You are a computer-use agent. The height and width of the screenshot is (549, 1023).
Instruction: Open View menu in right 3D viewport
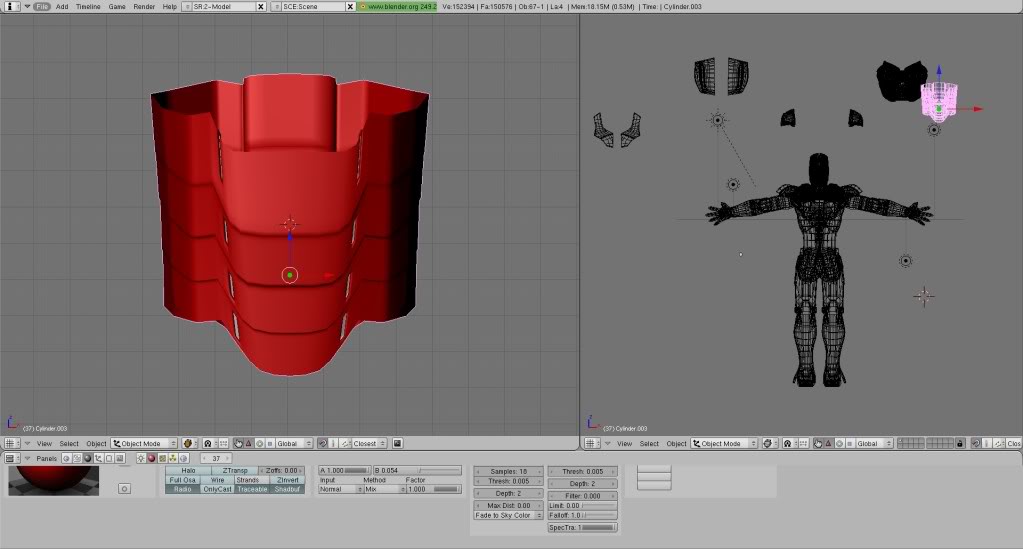pyautogui.click(x=624, y=443)
